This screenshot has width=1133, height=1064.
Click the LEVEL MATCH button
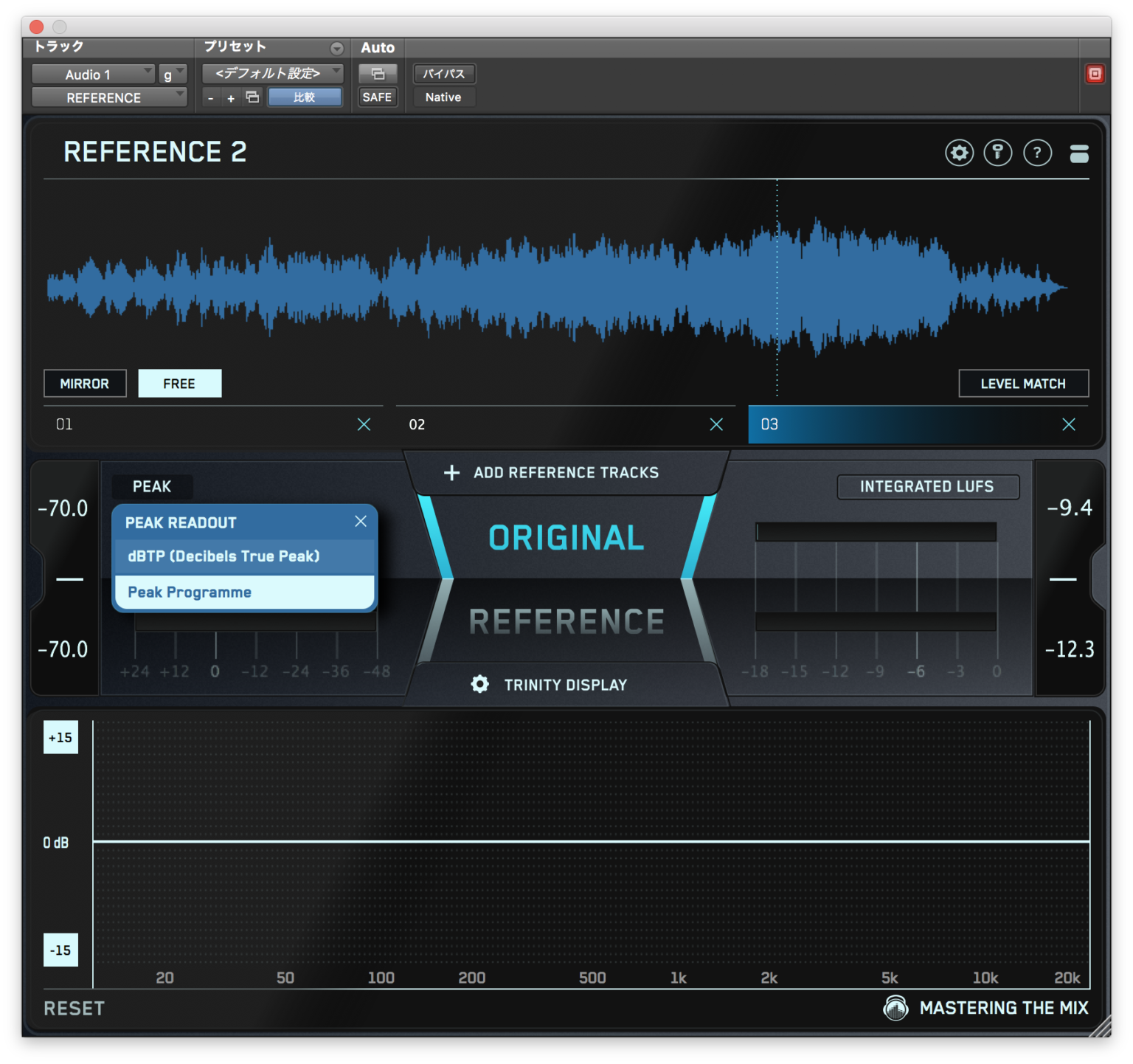[x=1023, y=383]
